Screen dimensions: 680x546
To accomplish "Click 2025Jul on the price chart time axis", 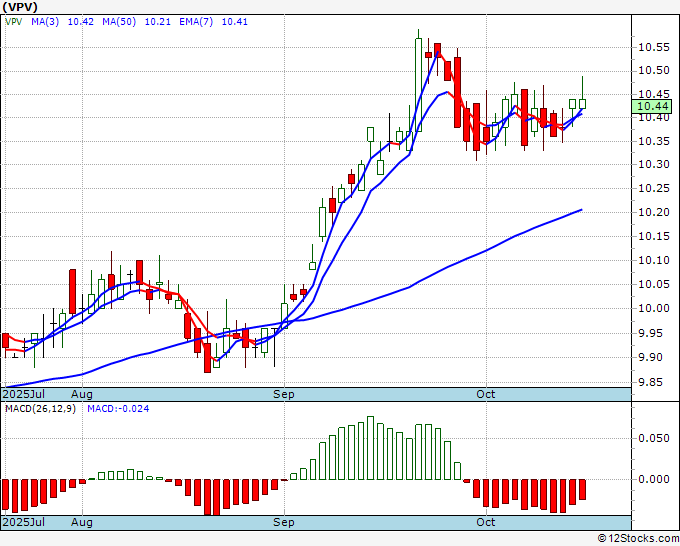I will coord(23,394).
